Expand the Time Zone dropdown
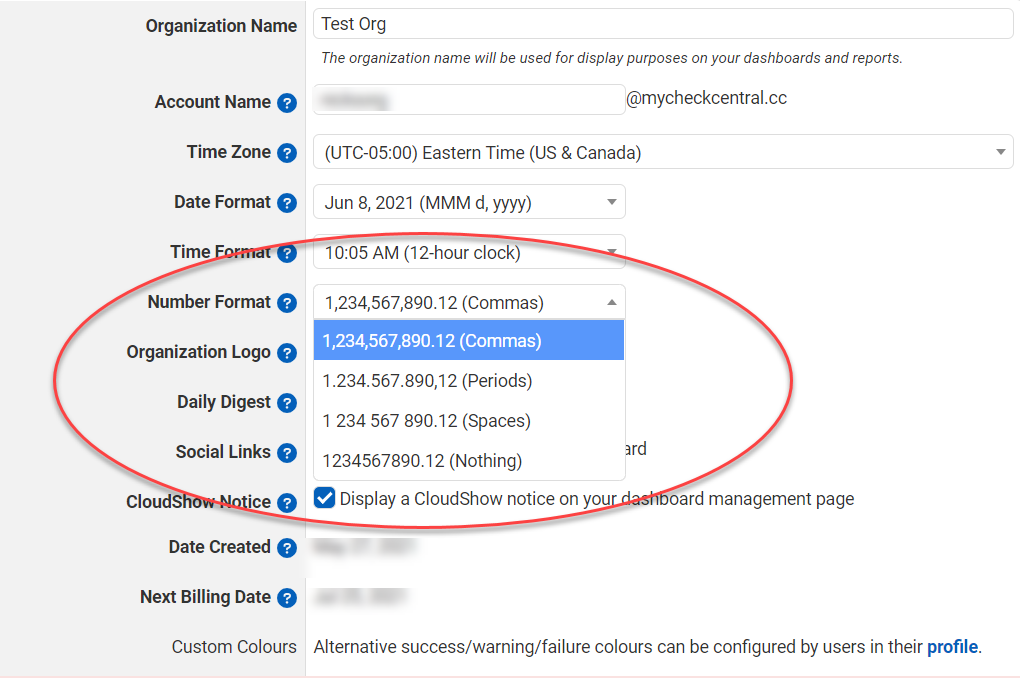1020x678 pixels. 662,152
